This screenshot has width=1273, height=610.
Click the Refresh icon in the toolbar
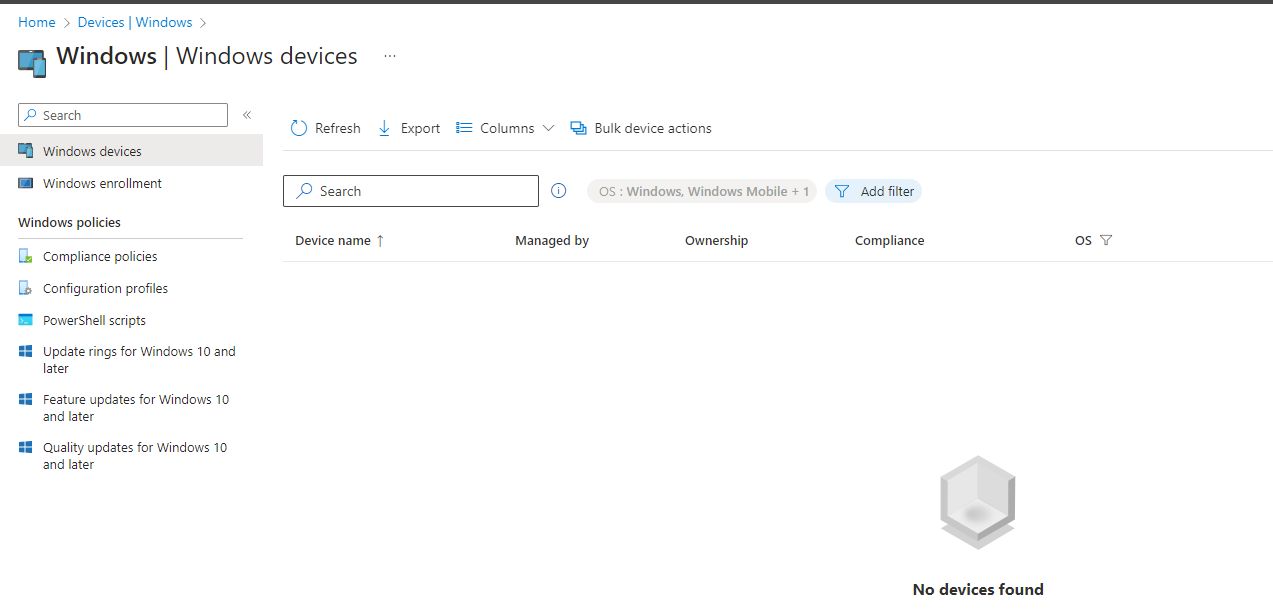coord(298,128)
